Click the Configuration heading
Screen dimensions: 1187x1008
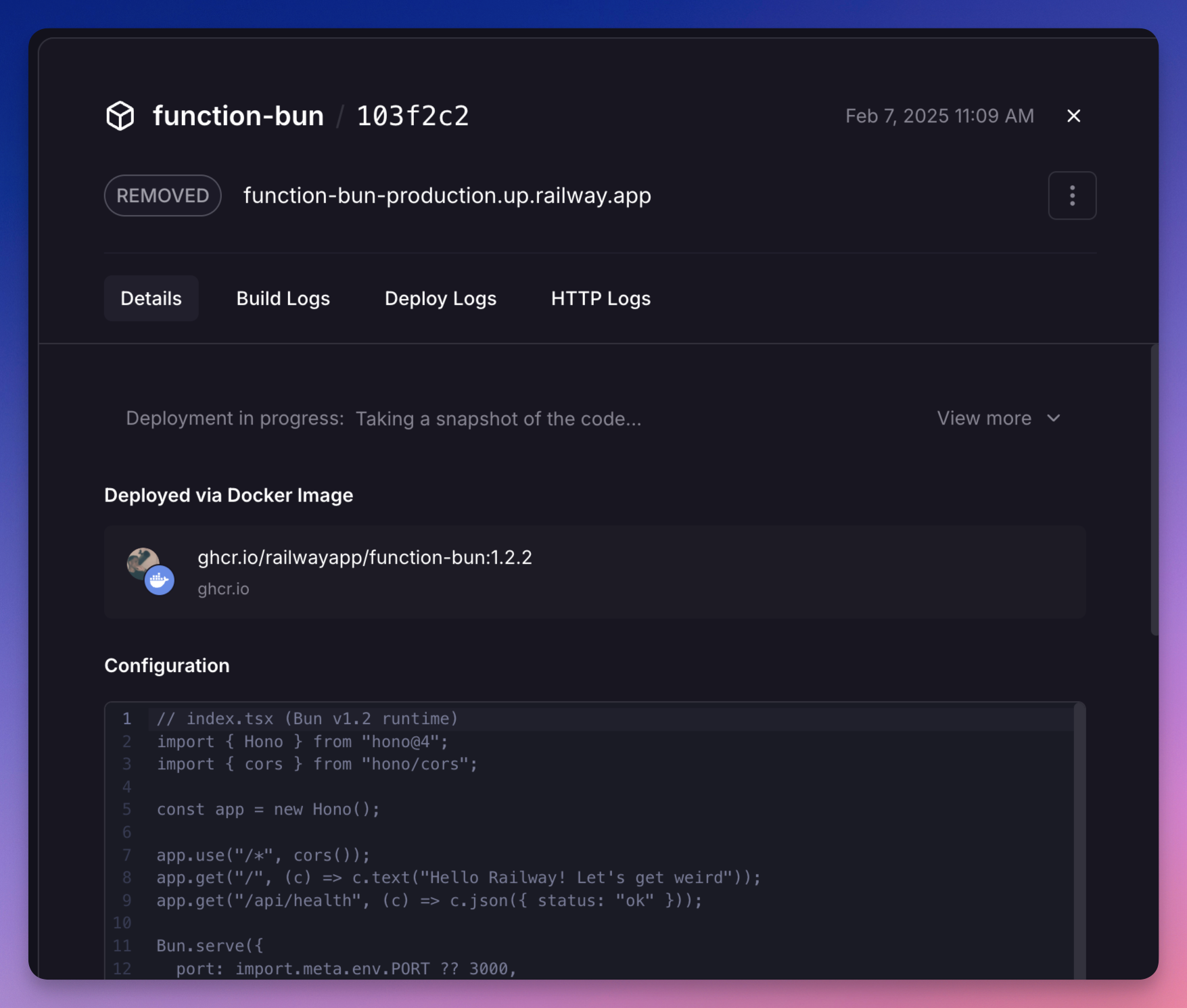(x=167, y=666)
